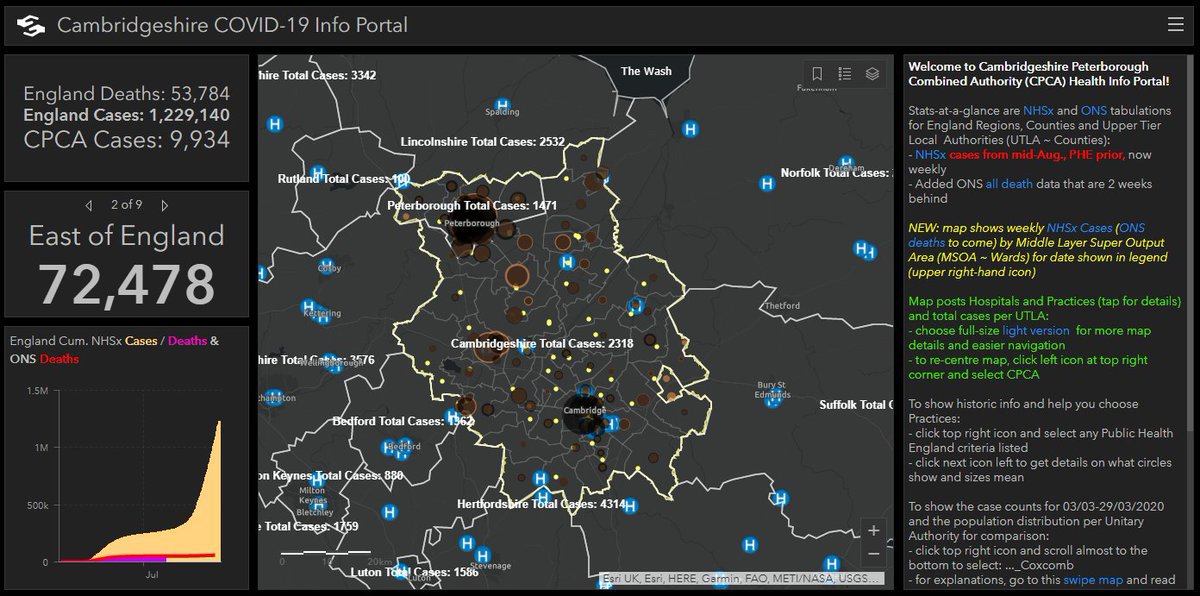Zoom in on the map with plus button
Screen dimensions: 1200x596
click(x=874, y=531)
